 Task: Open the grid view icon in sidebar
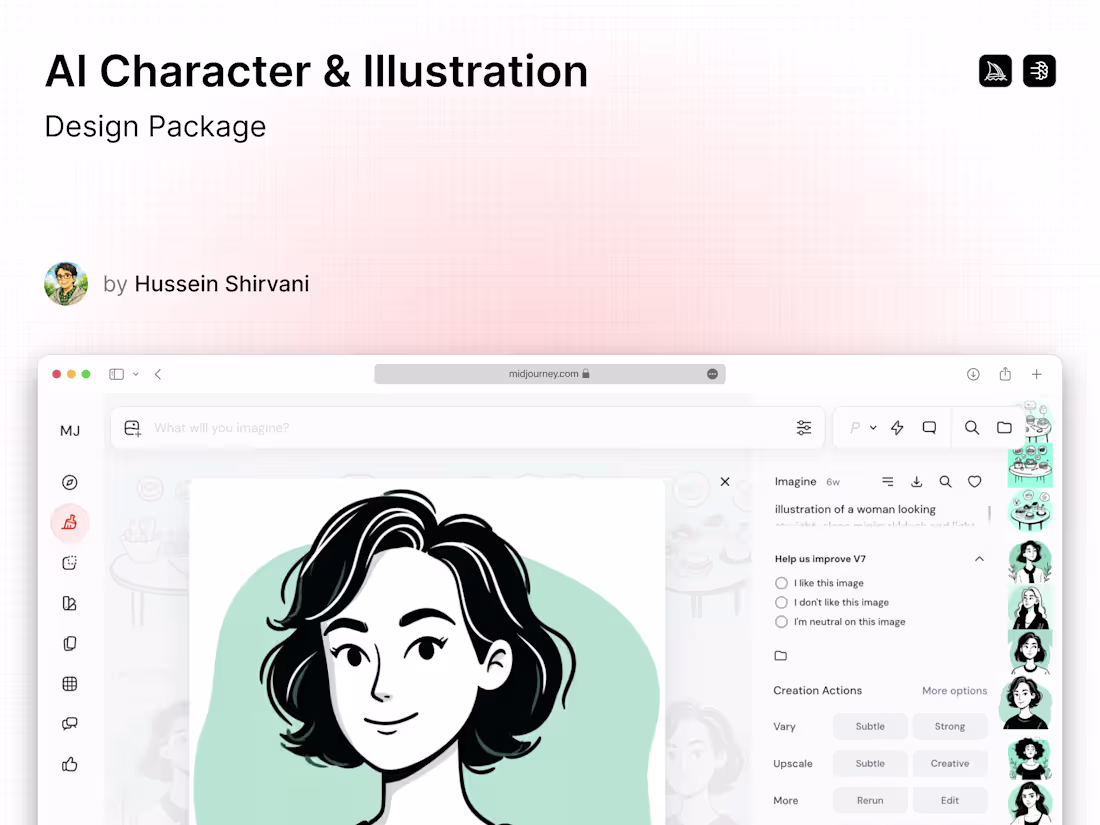[x=69, y=684]
